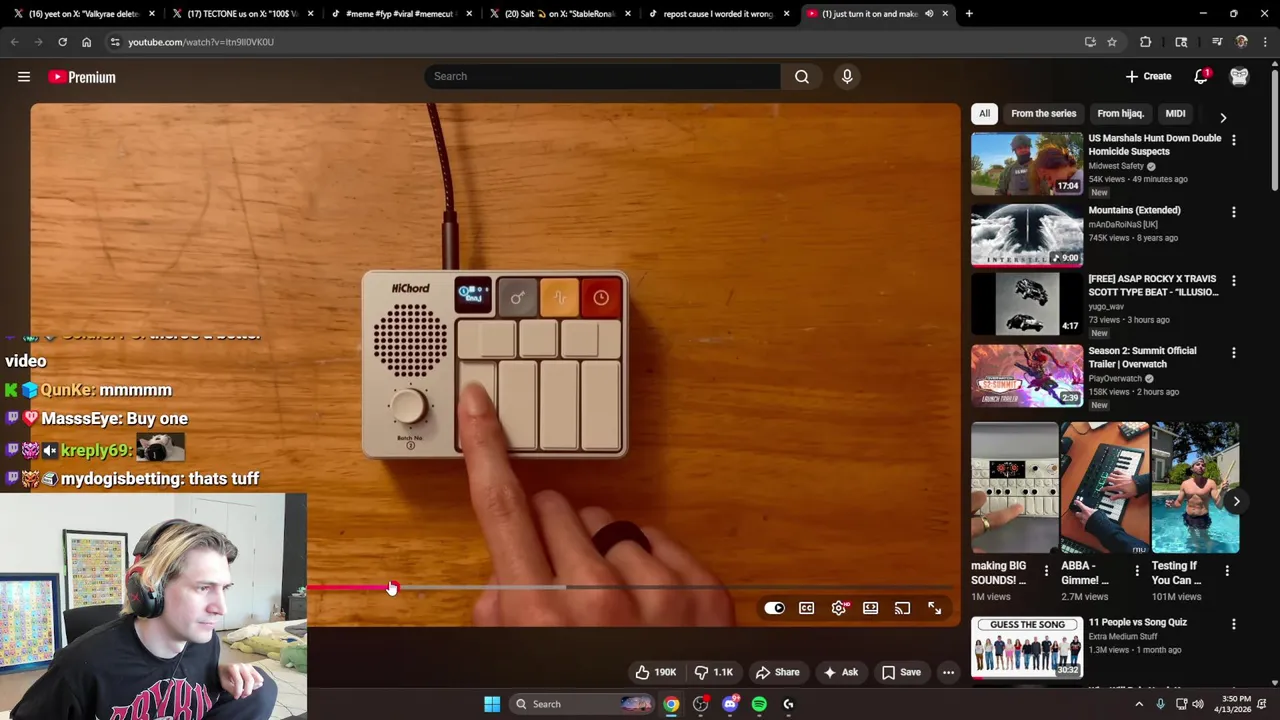Screen dimensions: 1280x720
Task: Switch video to theater mode
Action: tap(871, 608)
